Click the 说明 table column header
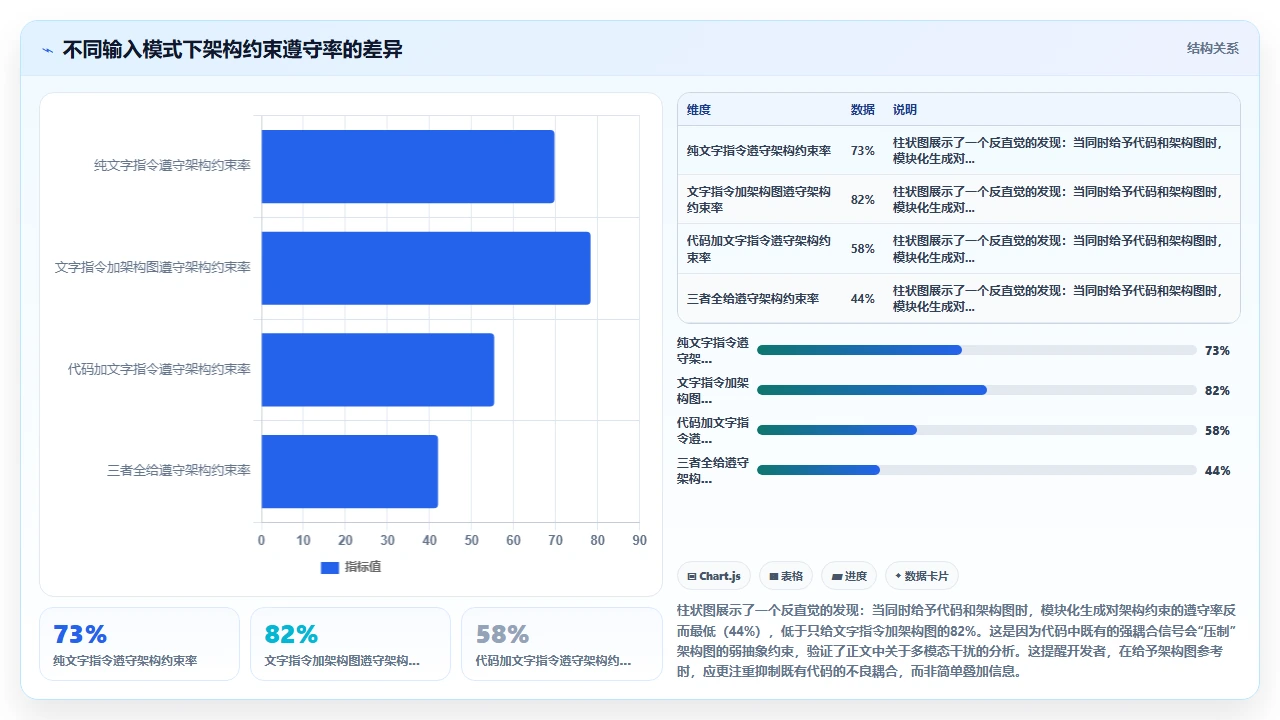Image resolution: width=1280 pixels, height=720 pixels. (905, 110)
